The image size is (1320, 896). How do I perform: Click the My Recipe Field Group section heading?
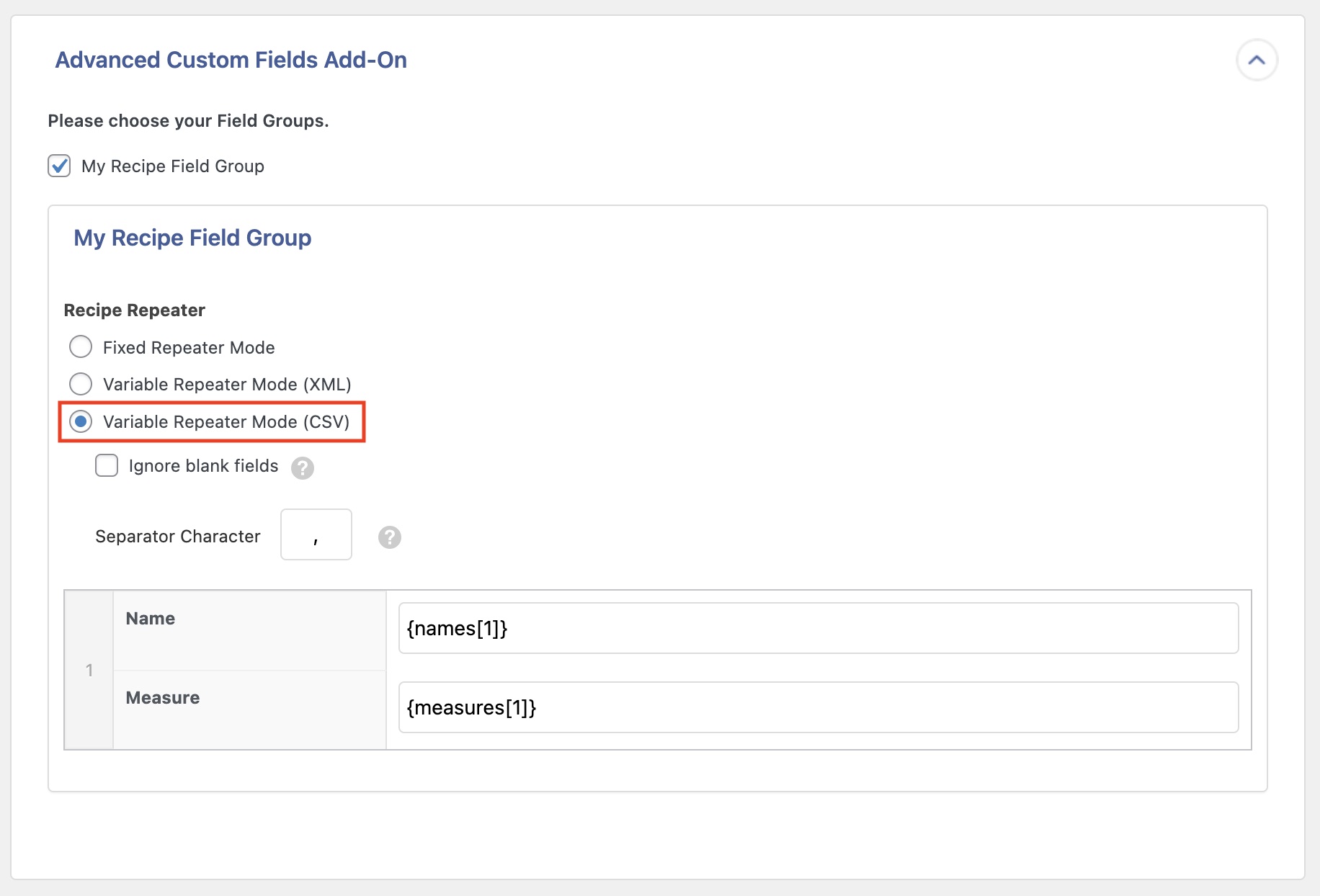point(192,238)
